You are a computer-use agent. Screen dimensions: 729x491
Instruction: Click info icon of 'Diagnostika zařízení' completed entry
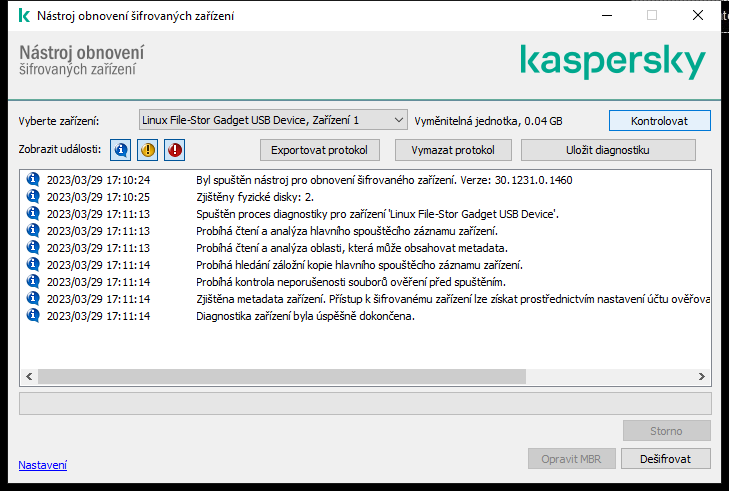(x=33, y=315)
